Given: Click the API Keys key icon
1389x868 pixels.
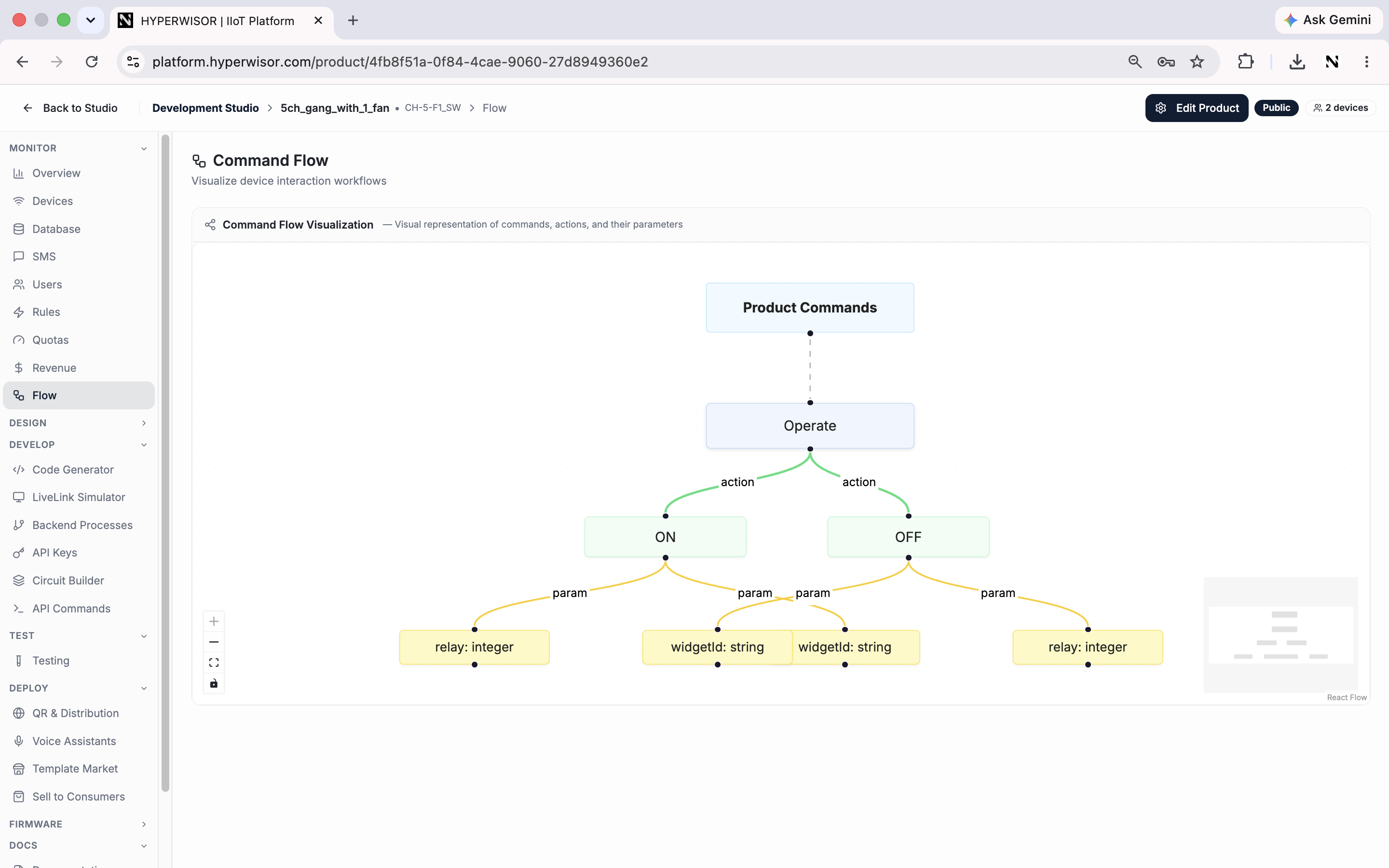Looking at the screenshot, I should [x=19, y=553].
